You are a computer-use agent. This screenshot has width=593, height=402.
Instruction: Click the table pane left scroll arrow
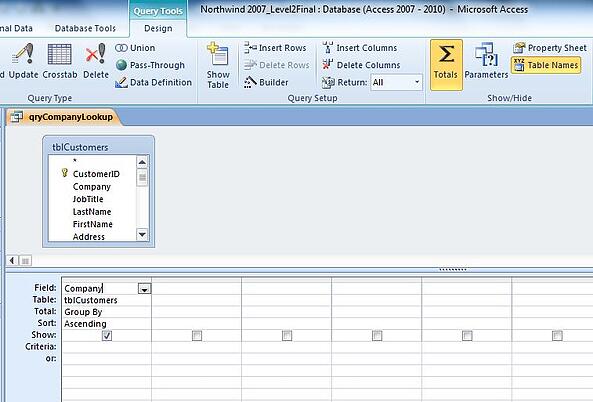(x=12, y=261)
